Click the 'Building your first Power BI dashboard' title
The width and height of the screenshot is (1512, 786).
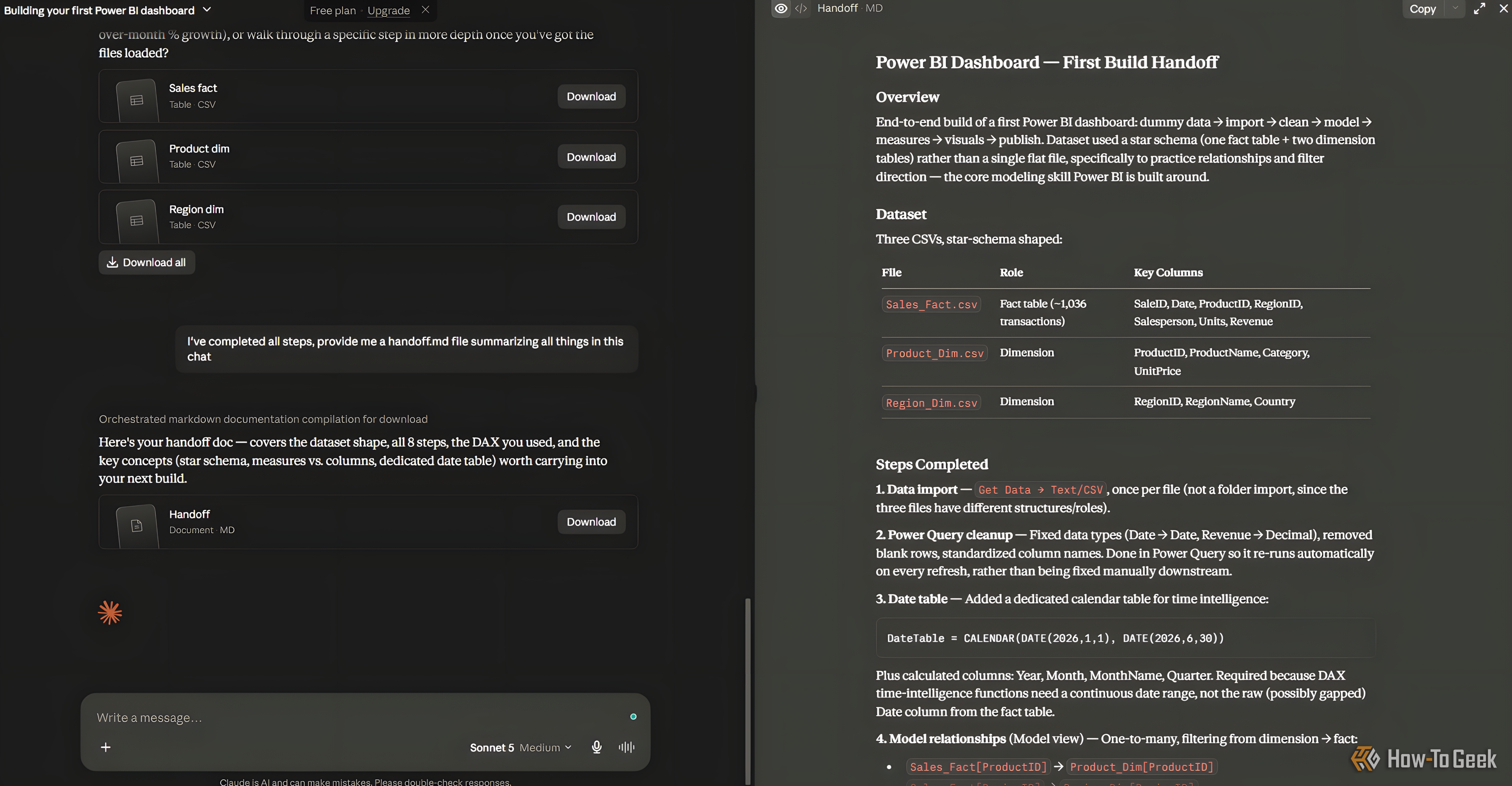point(99,10)
